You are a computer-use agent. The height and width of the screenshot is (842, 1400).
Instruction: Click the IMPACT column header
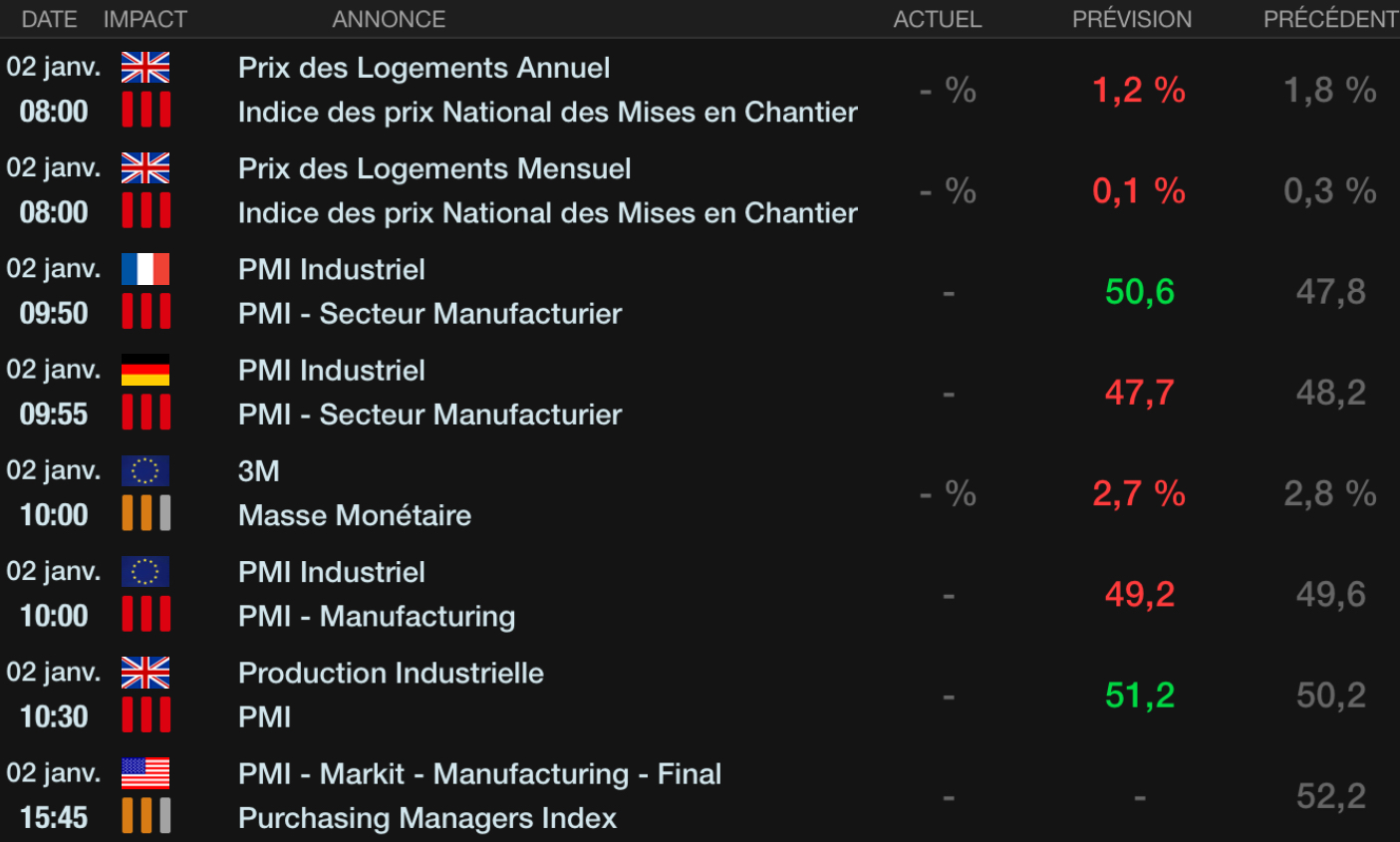pyautogui.click(x=145, y=19)
